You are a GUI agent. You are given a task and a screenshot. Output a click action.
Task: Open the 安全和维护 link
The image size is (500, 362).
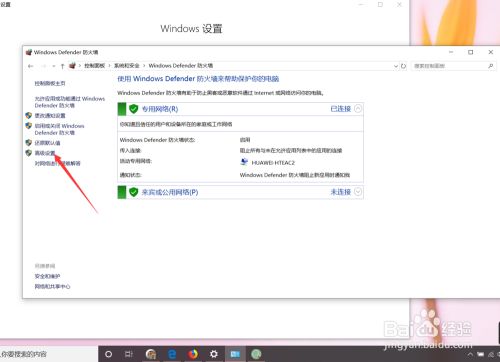(47, 276)
